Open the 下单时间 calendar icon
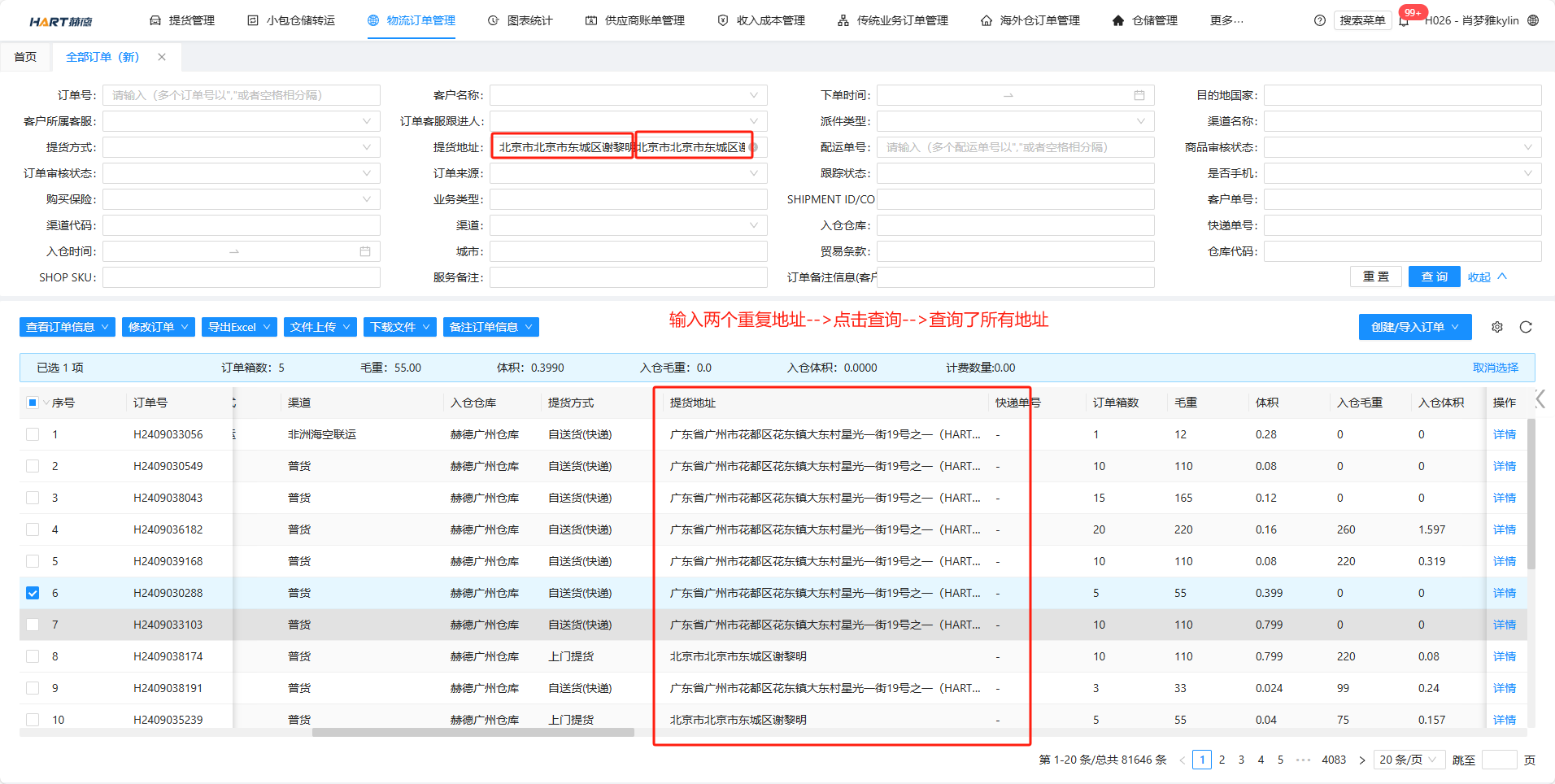 point(1139,95)
